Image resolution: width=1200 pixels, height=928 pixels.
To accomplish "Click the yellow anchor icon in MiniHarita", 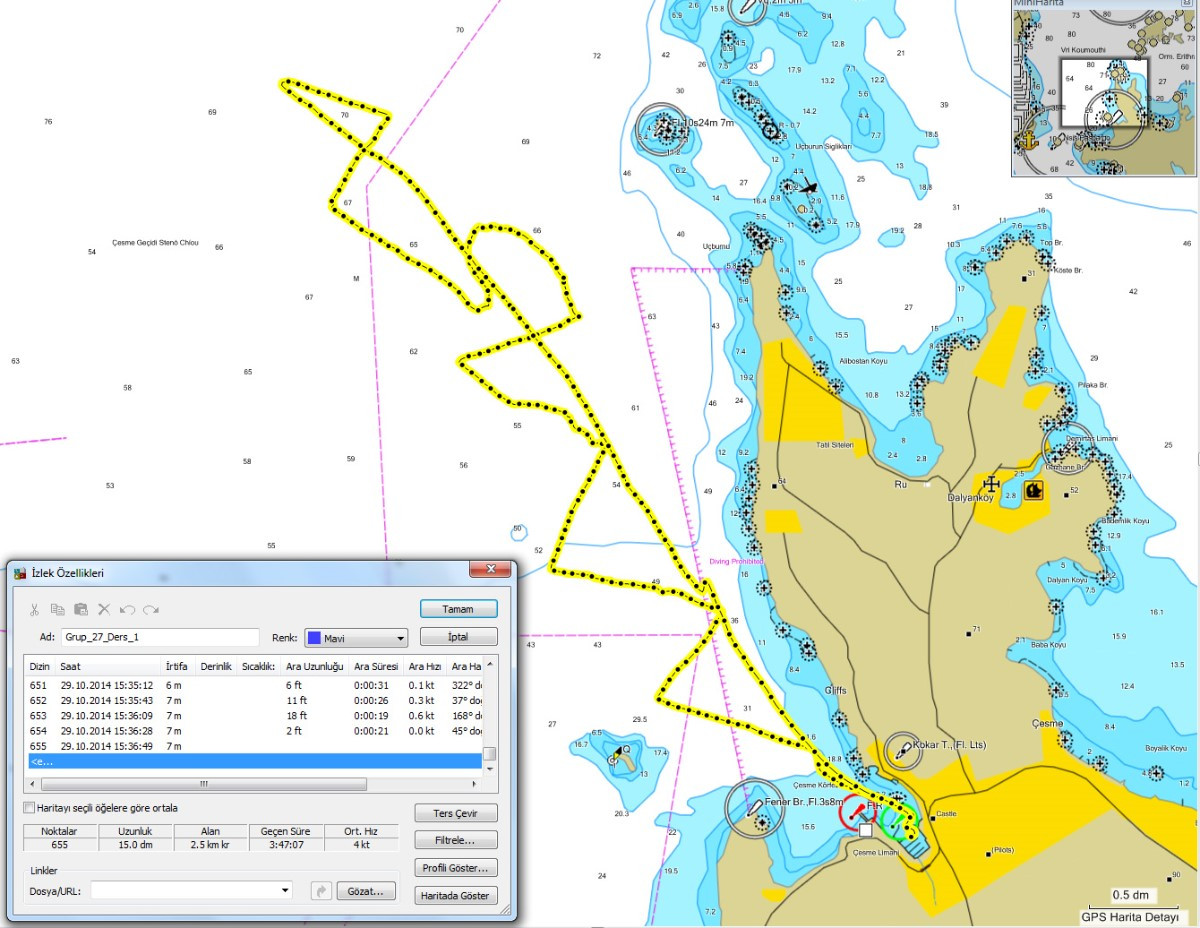I will pyautogui.click(x=1027, y=140).
